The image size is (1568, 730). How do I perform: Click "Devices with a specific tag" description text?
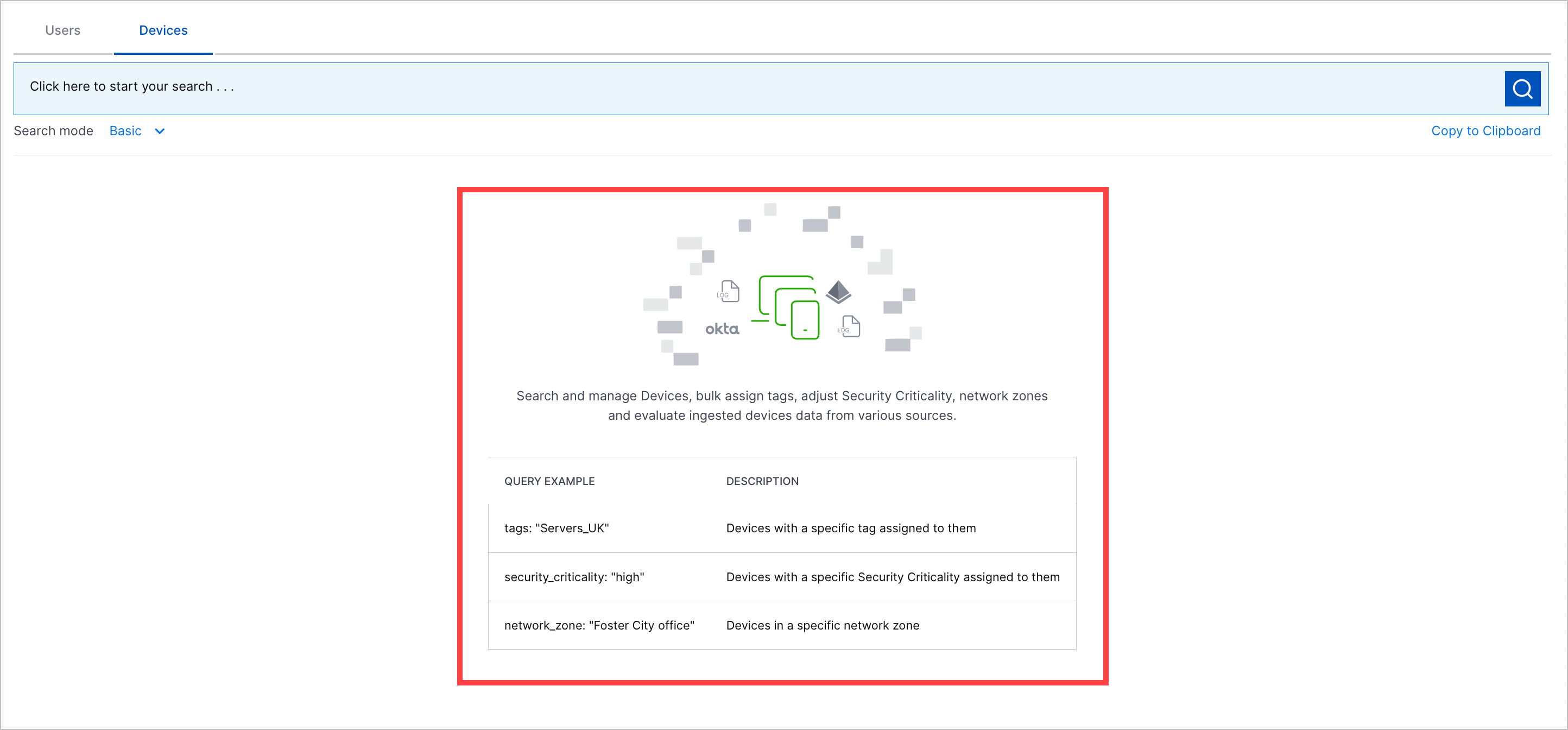(850, 528)
